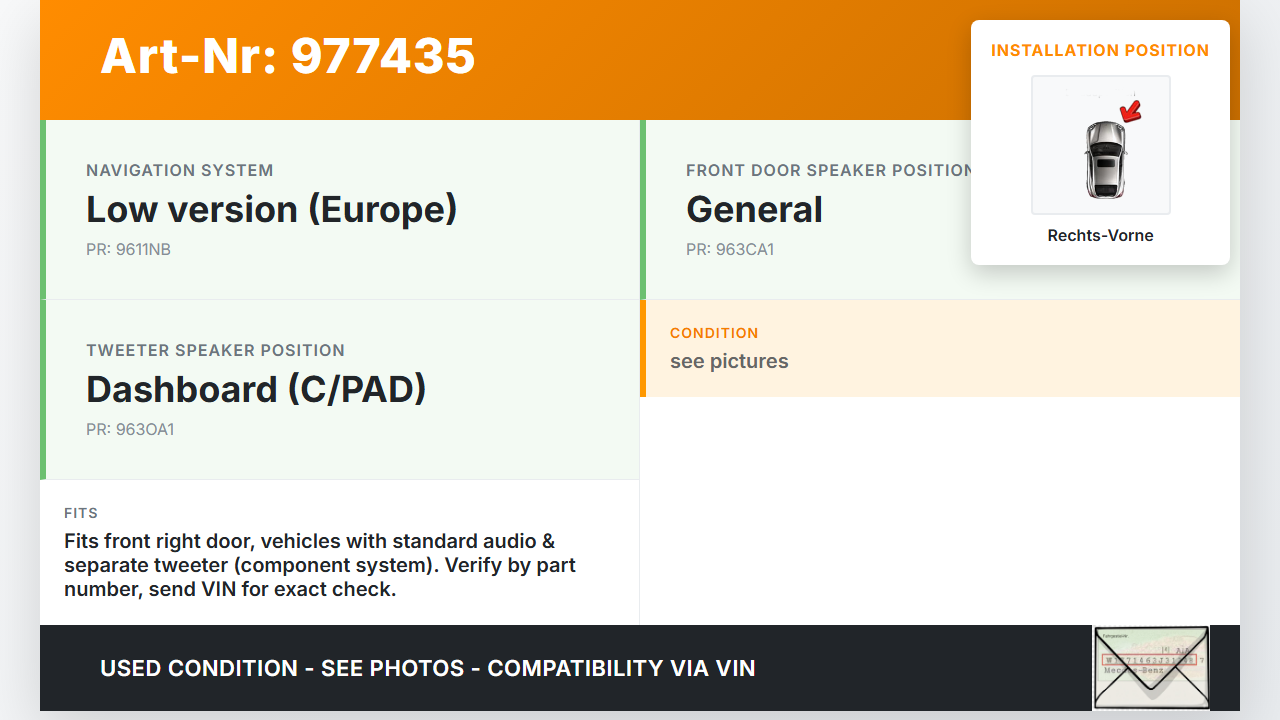Click the Installation Position heading
Image resolution: width=1280 pixels, height=720 pixels.
coord(1100,50)
